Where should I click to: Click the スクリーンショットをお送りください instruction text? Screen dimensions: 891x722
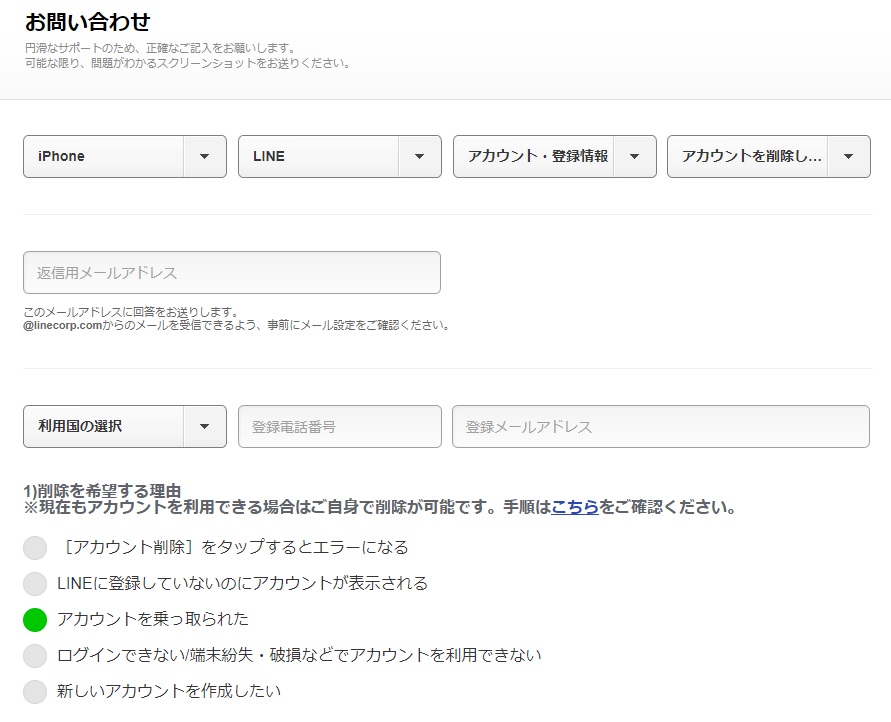point(187,63)
